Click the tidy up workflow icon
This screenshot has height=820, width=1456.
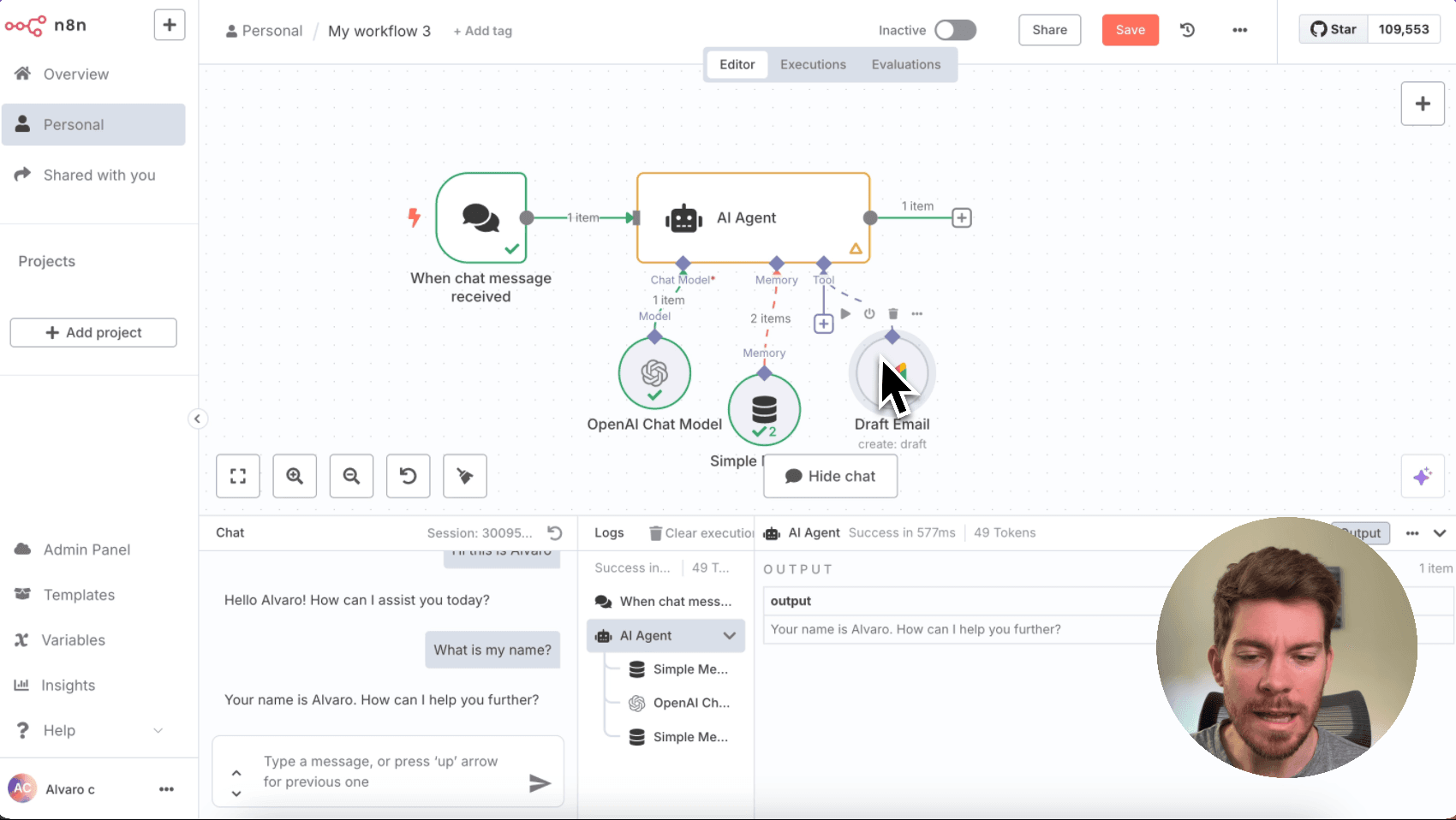[465, 476]
